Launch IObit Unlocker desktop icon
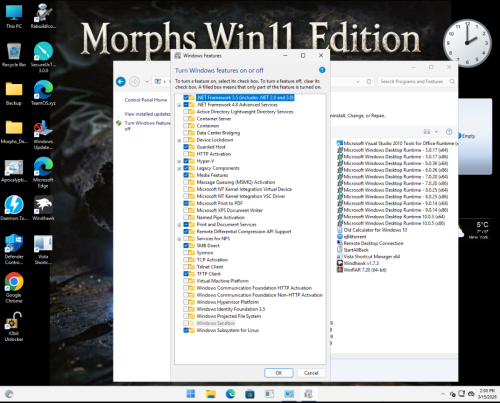This screenshot has width=500, height=403. tap(14, 326)
